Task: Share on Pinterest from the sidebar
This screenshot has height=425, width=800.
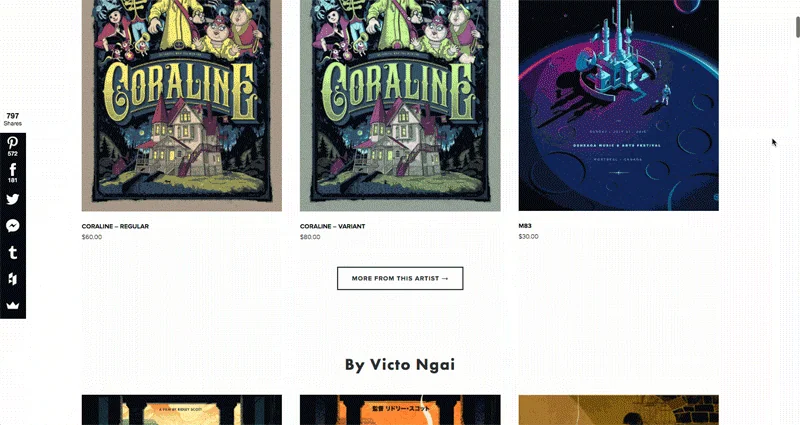Action: 13,146
